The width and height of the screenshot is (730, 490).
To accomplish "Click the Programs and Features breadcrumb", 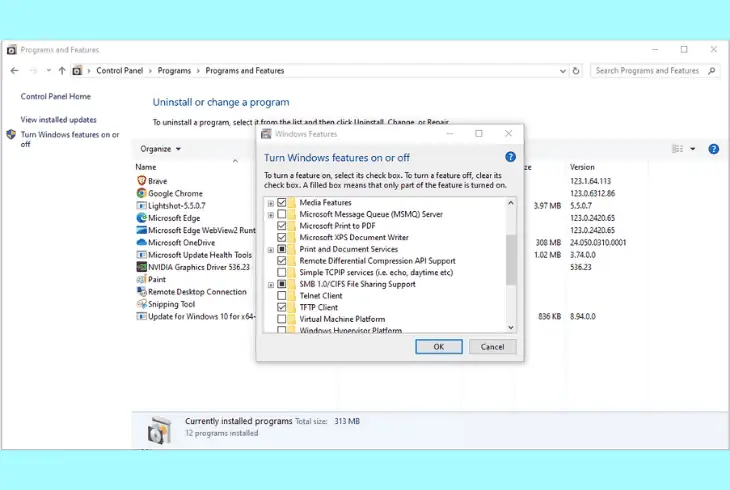I will 245,71.
